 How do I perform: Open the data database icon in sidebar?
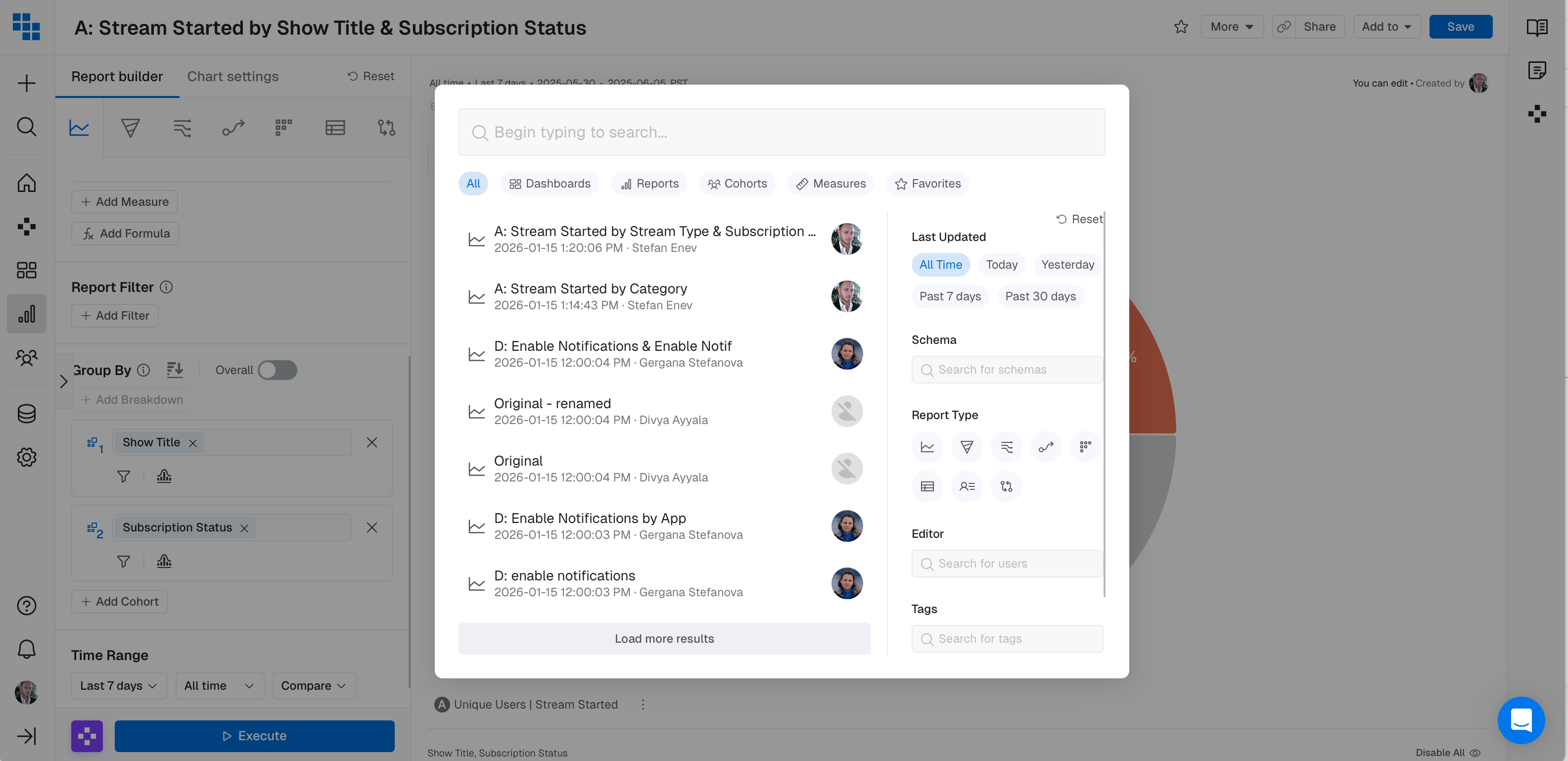coord(26,413)
